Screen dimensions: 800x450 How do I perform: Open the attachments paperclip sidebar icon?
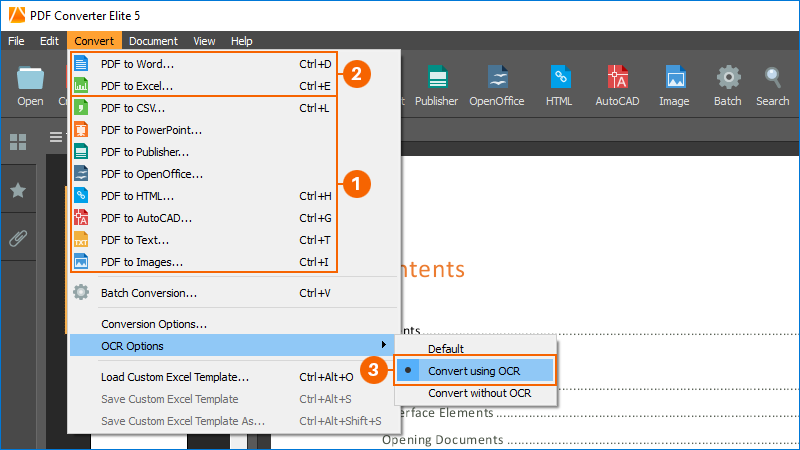click(x=18, y=238)
